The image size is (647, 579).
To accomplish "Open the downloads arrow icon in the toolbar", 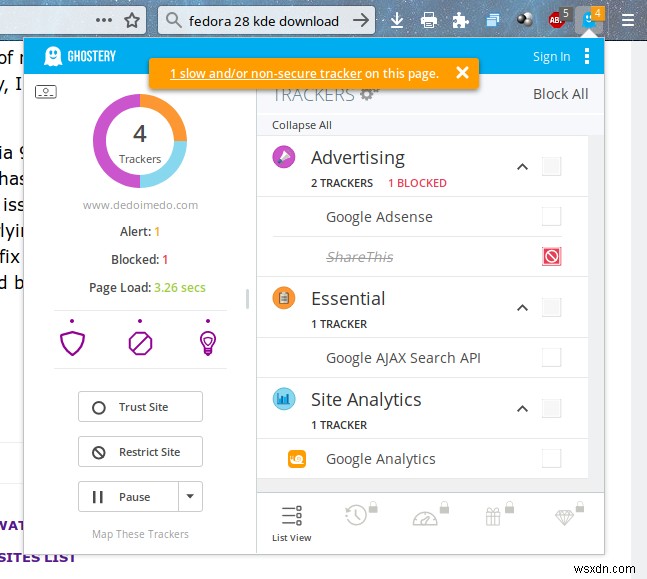I will click(x=397, y=20).
